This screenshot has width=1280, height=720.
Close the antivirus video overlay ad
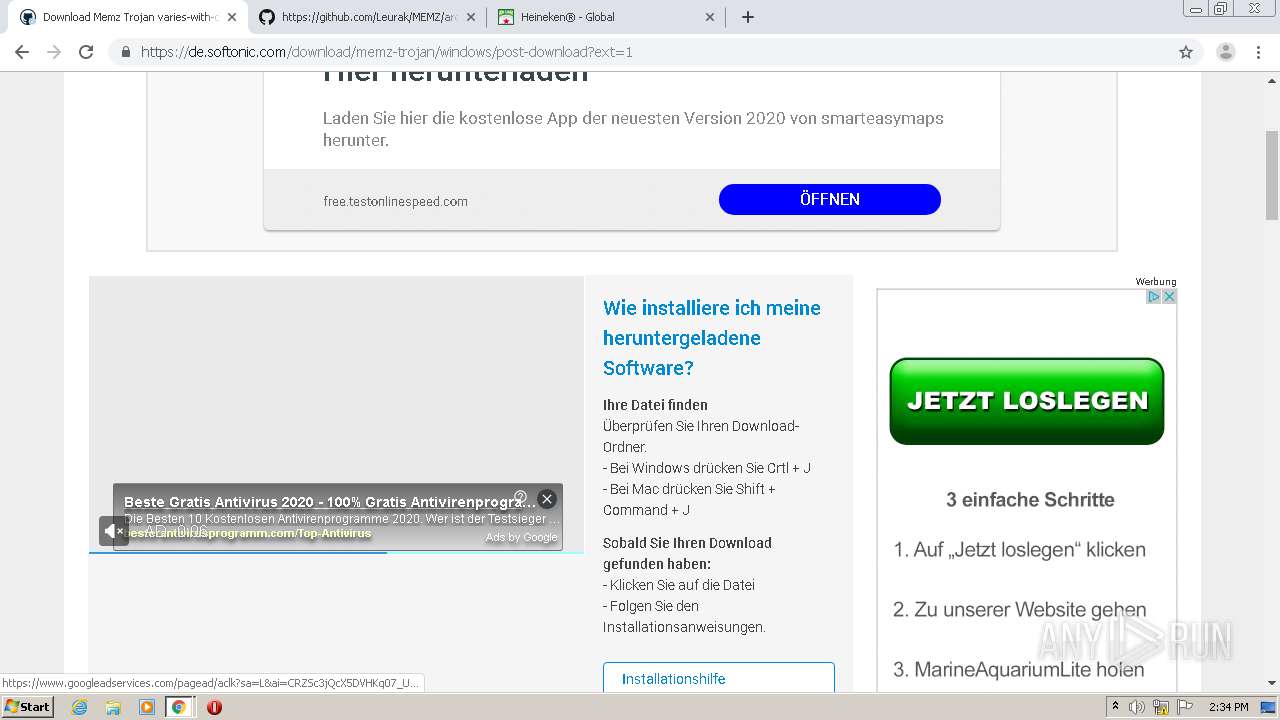coord(546,499)
